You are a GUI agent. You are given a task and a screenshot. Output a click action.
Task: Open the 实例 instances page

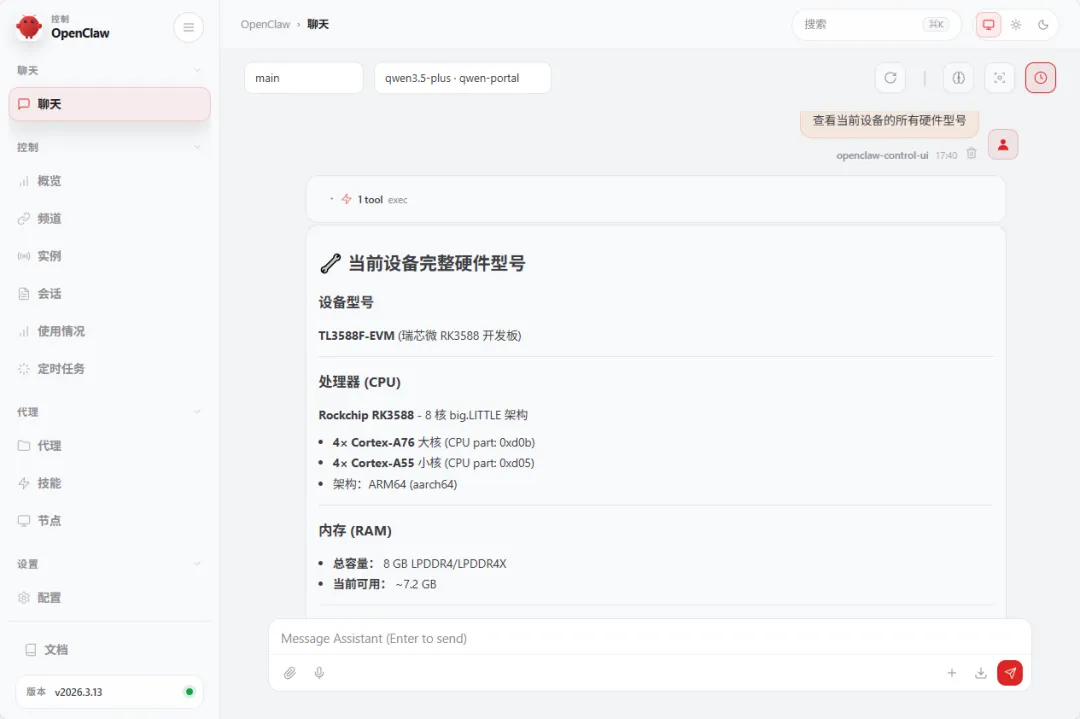click(110, 256)
